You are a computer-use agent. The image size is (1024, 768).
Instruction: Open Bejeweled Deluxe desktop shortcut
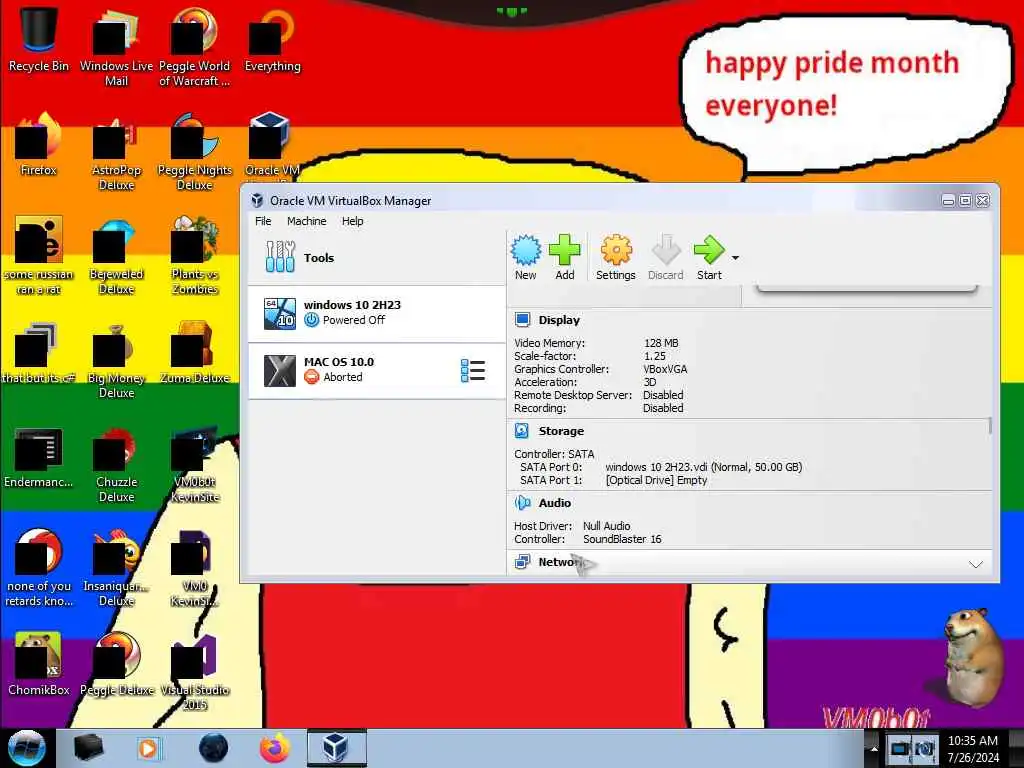click(x=116, y=258)
